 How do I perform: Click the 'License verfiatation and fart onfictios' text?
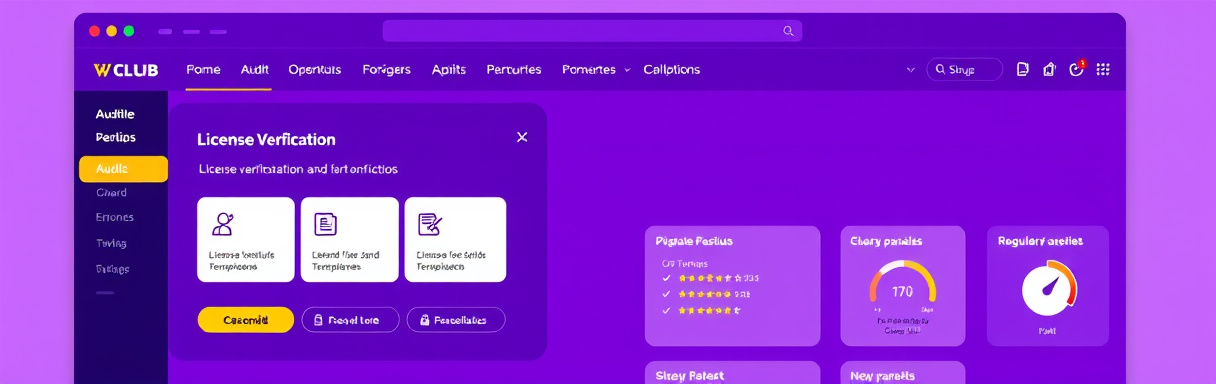tap(298, 169)
